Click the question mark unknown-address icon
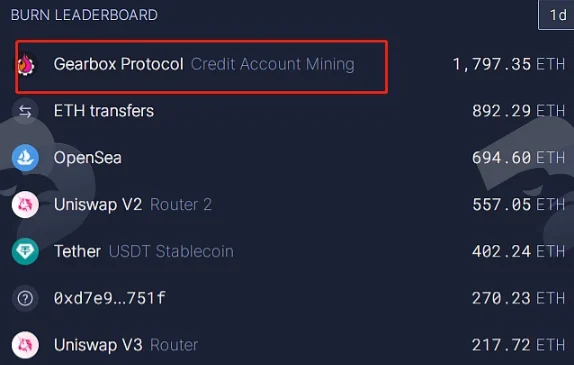The width and height of the screenshot is (574, 365). click(25, 298)
